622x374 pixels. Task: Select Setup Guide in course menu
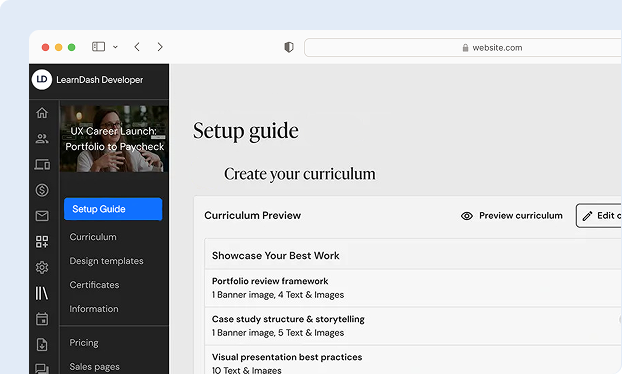[x=113, y=209]
